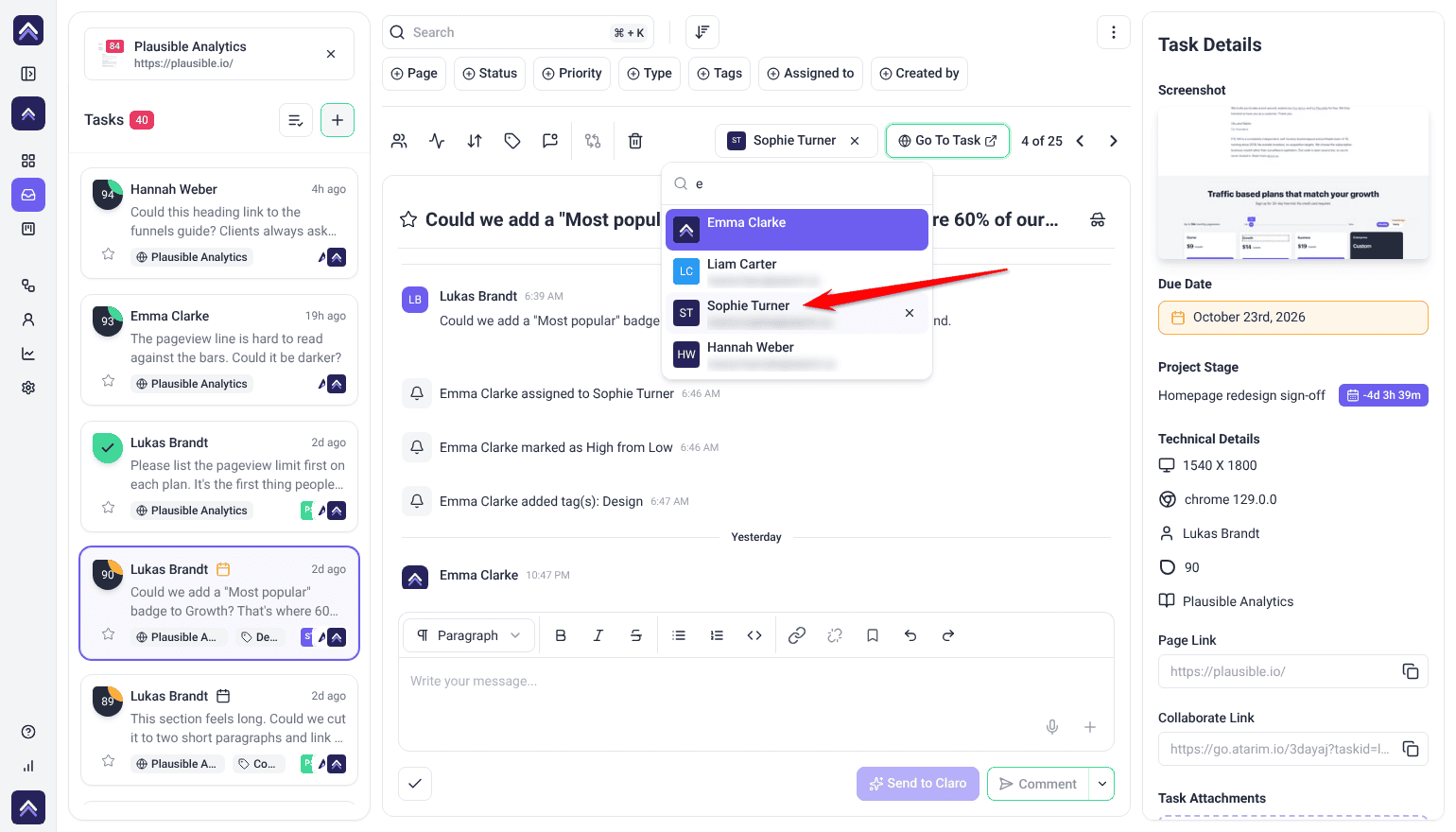Screen dimensions: 1456x832
Task: Click the bookmark icon in editor toolbar
Action: pyautogui.click(x=873, y=635)
